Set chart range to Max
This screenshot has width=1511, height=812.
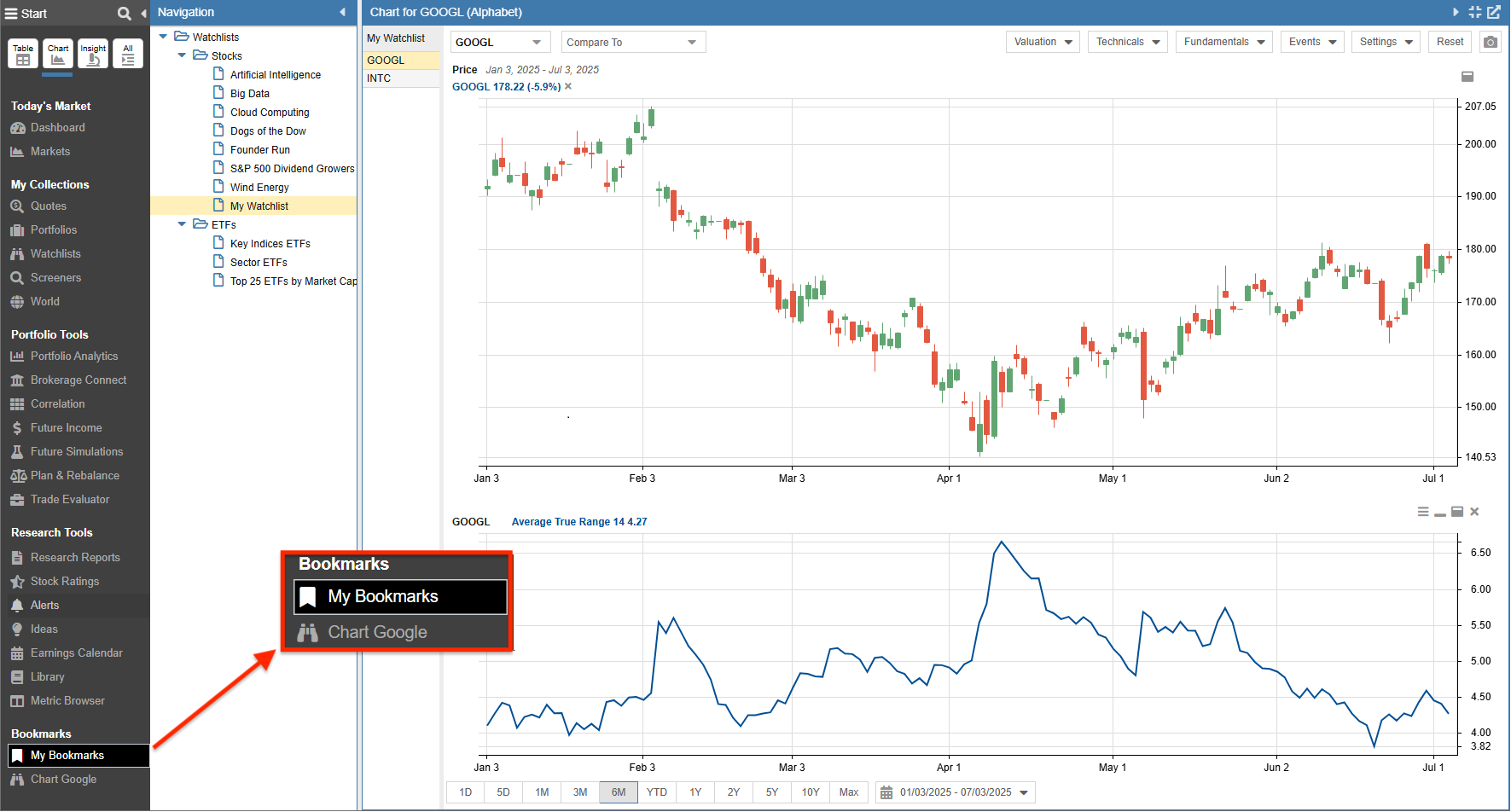tap(849, 792)
